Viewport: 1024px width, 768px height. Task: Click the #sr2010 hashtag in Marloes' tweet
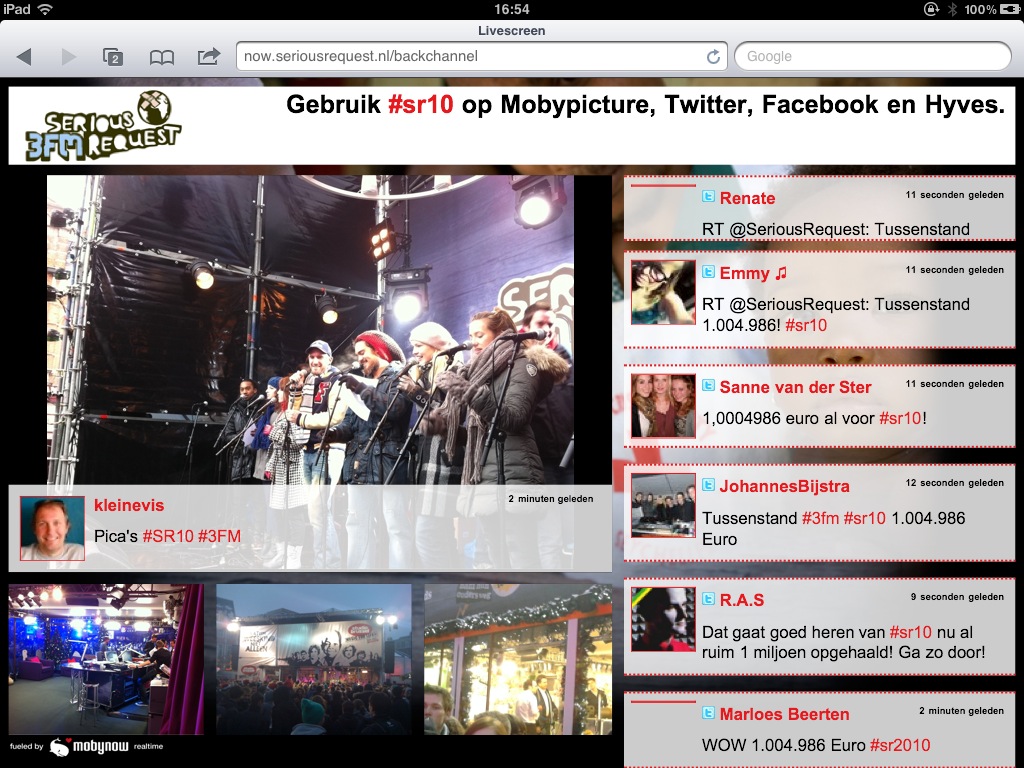click(899, 745)
